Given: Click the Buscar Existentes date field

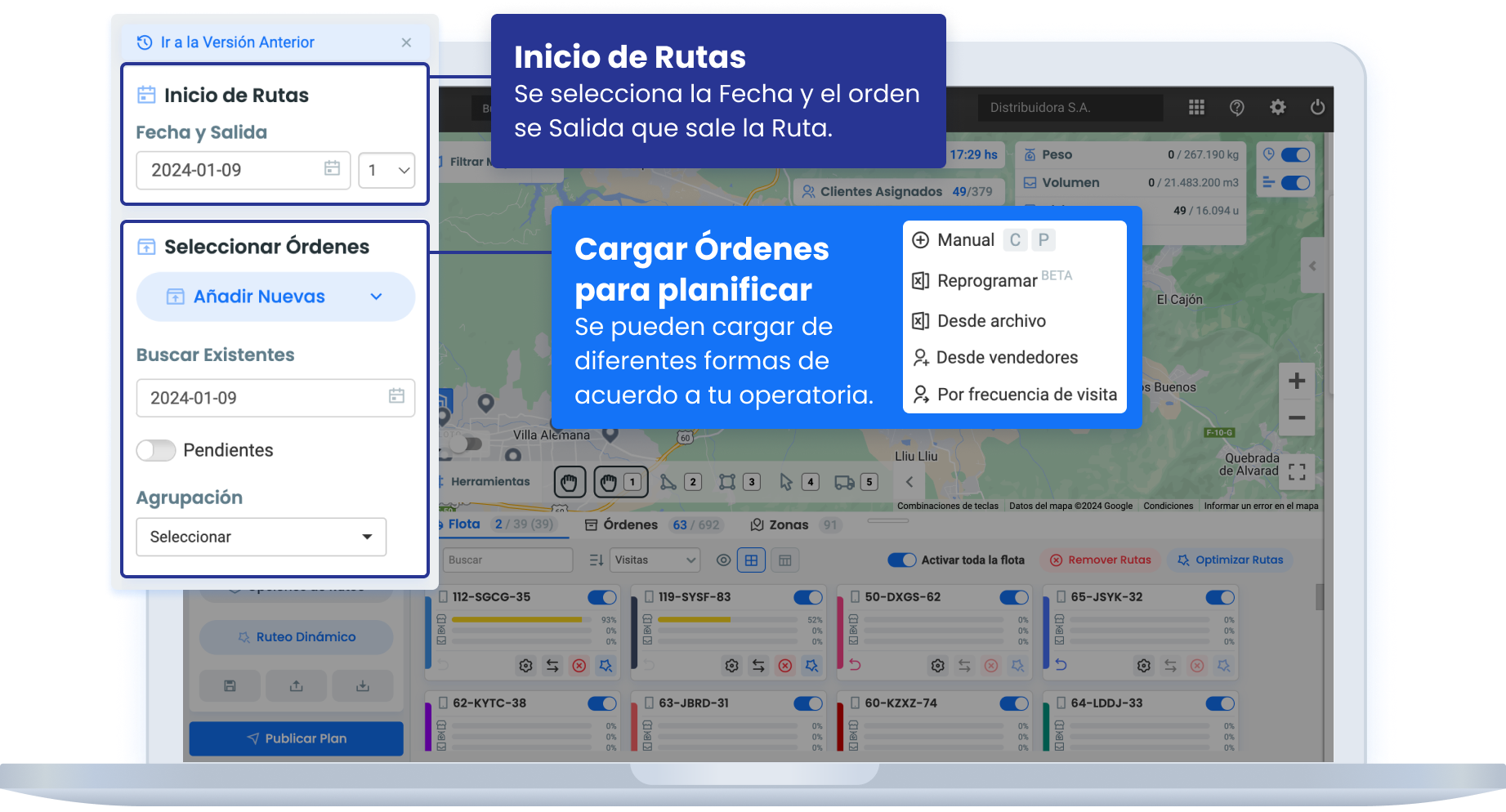Looking at the screenshot, I should 275,398.
